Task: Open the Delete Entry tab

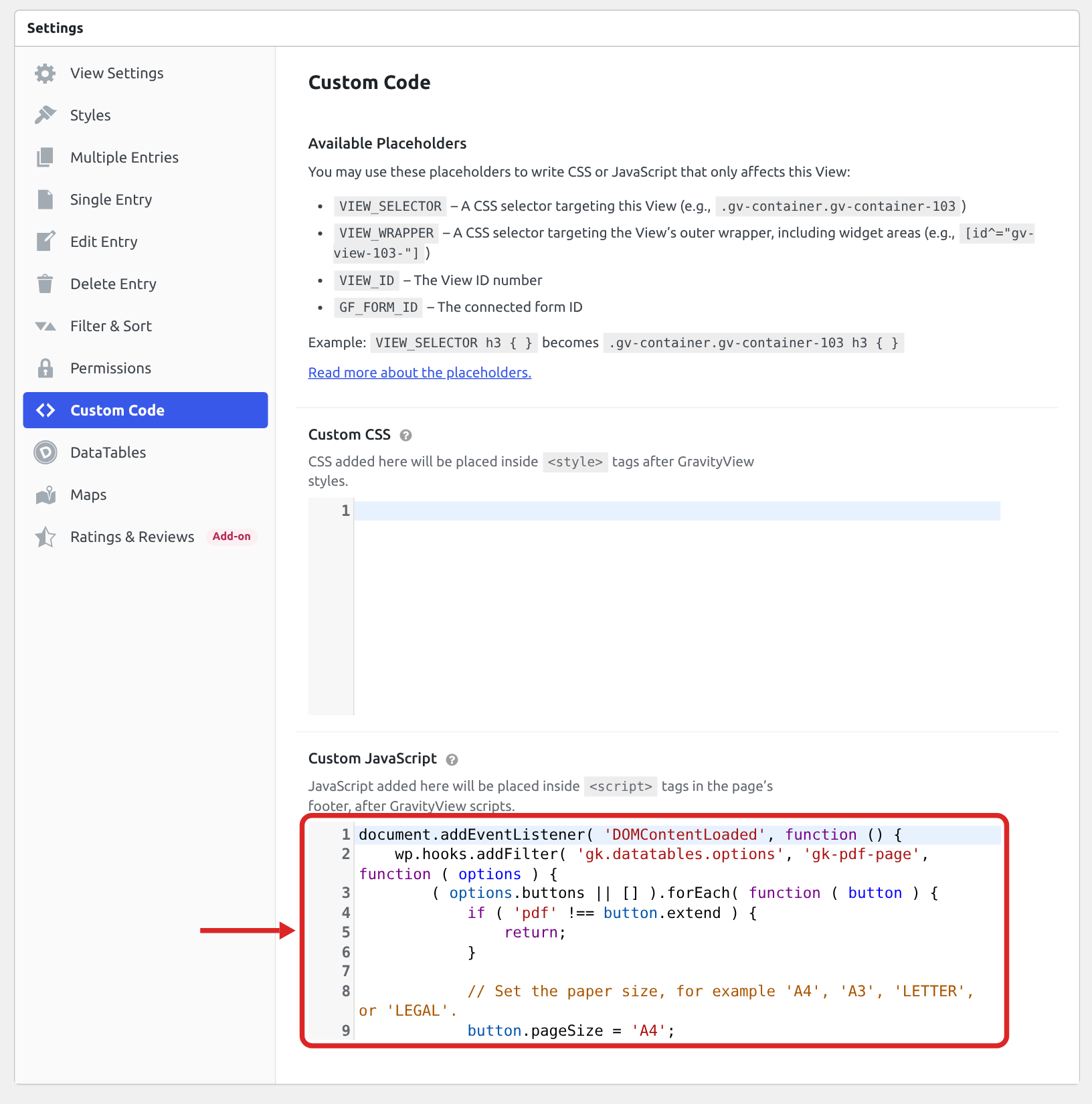Action: pos(145,284)
